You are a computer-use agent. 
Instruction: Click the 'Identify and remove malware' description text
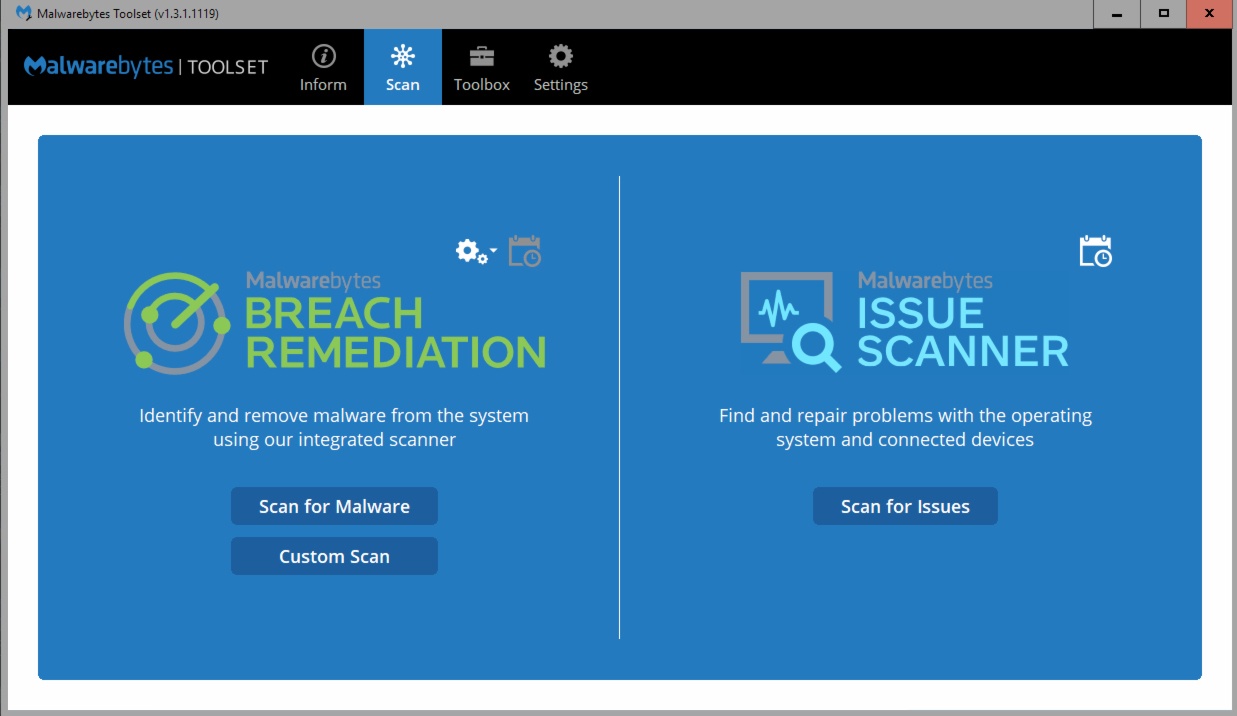(x=334, y=427)
